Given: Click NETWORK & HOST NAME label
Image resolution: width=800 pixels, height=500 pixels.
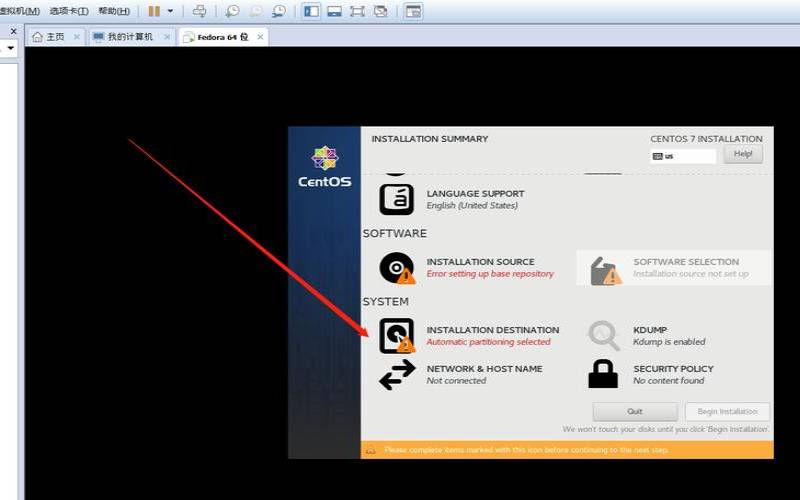Looking at the screenshot, I should pyautogui.click(x=484, y=368).
